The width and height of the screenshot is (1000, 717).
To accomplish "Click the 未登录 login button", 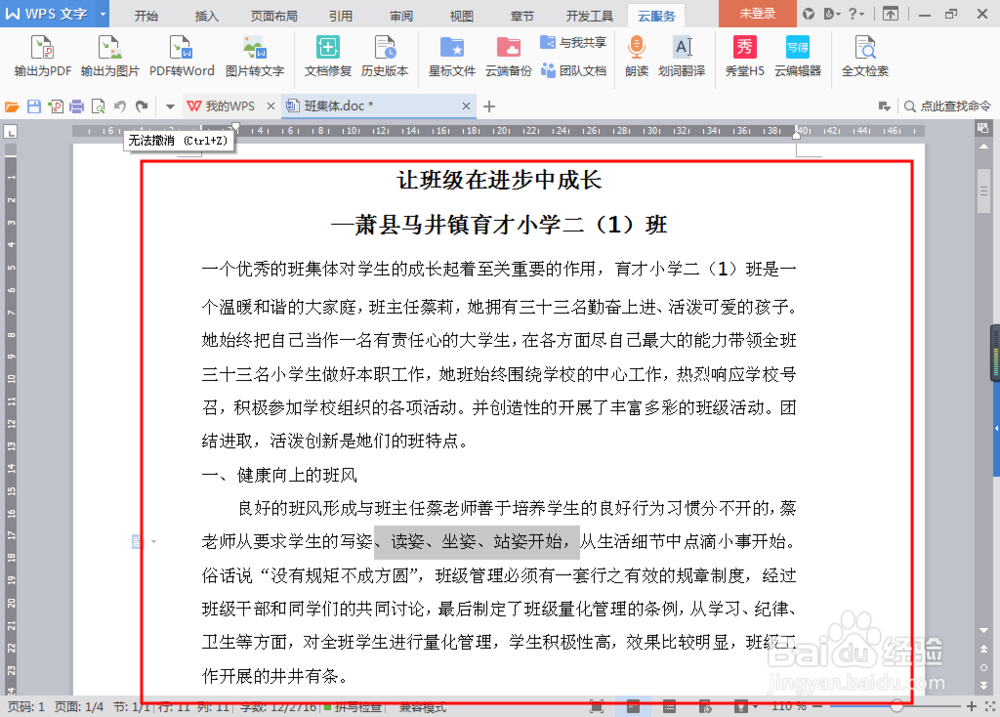I will point(758,13).
